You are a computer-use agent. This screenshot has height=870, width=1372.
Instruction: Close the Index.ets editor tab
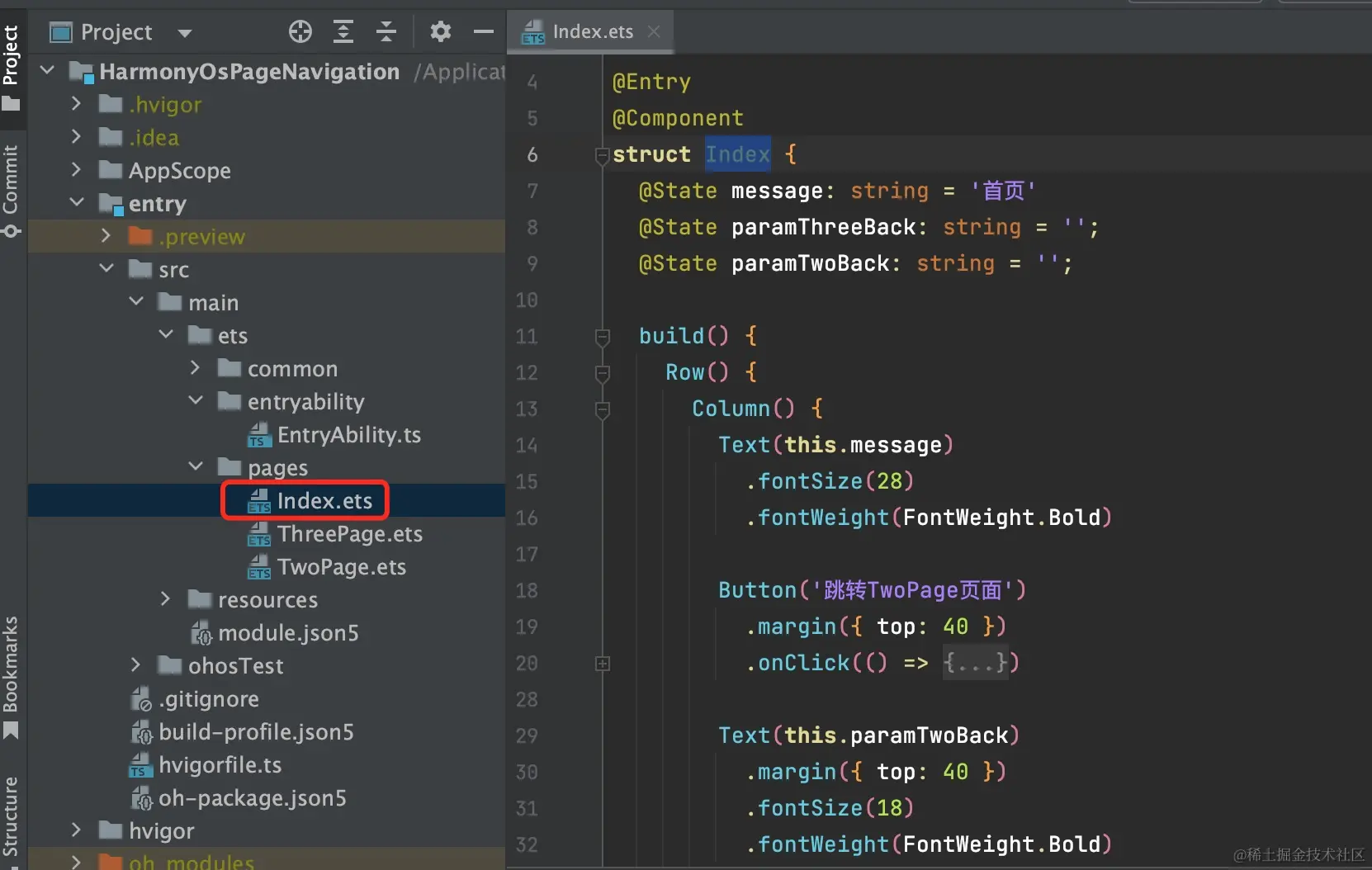[654, 31]
